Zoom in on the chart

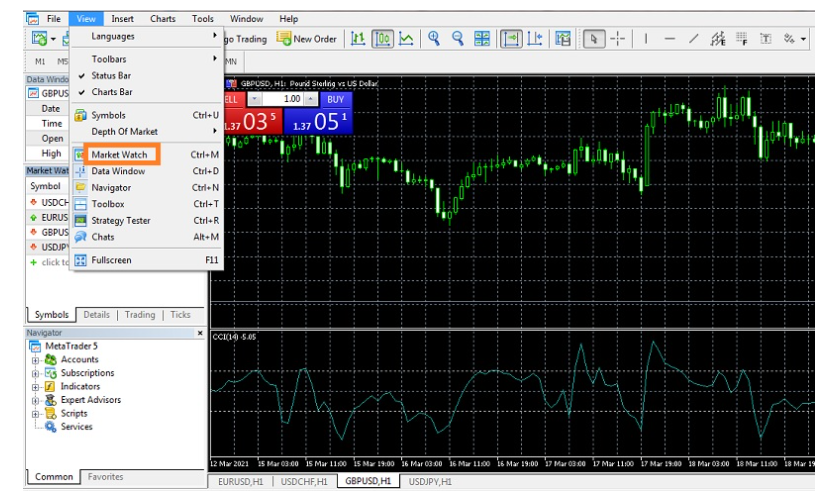click(434, 39)
